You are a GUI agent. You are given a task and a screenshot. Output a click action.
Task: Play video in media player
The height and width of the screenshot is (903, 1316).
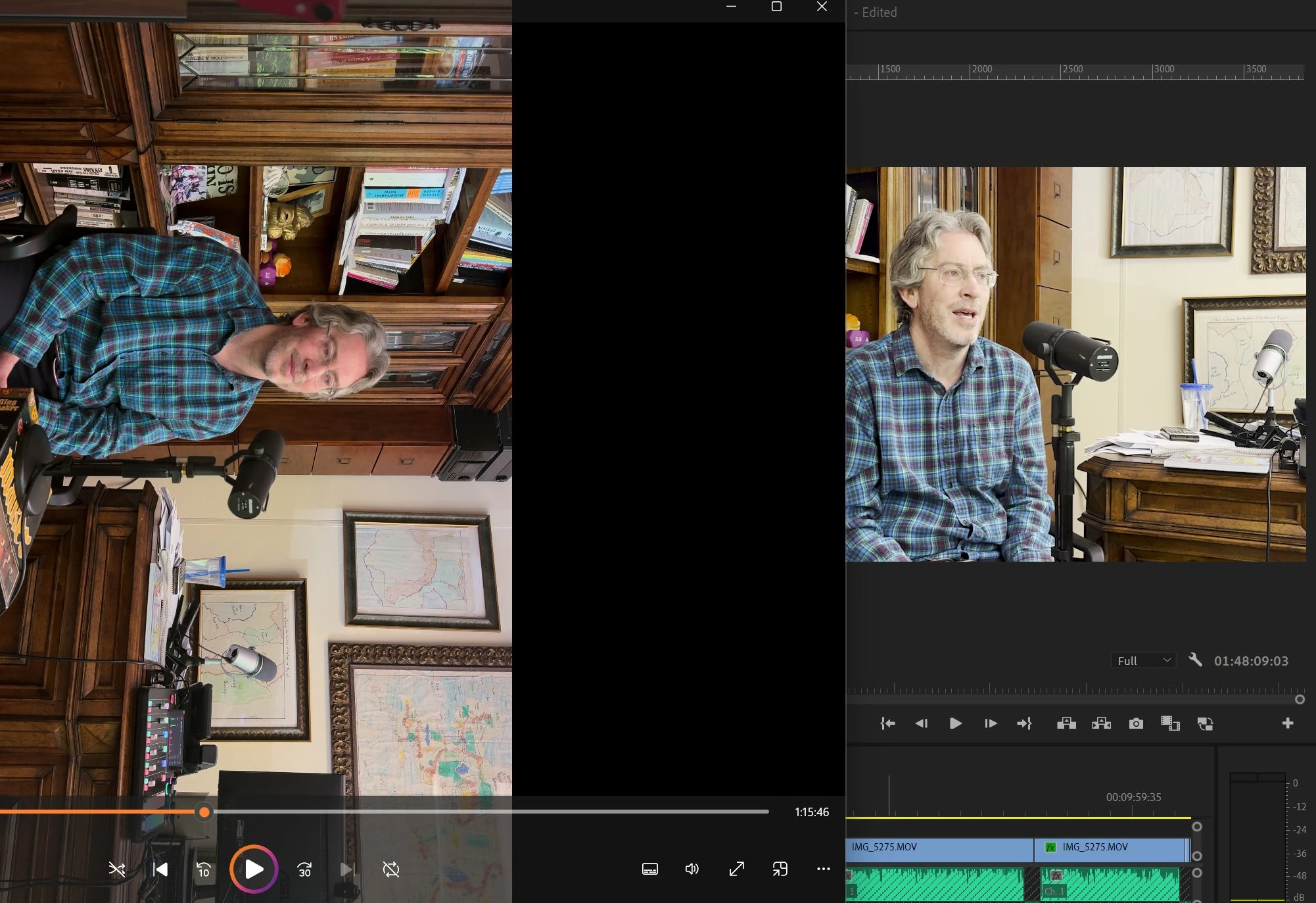tap(254, 869)
